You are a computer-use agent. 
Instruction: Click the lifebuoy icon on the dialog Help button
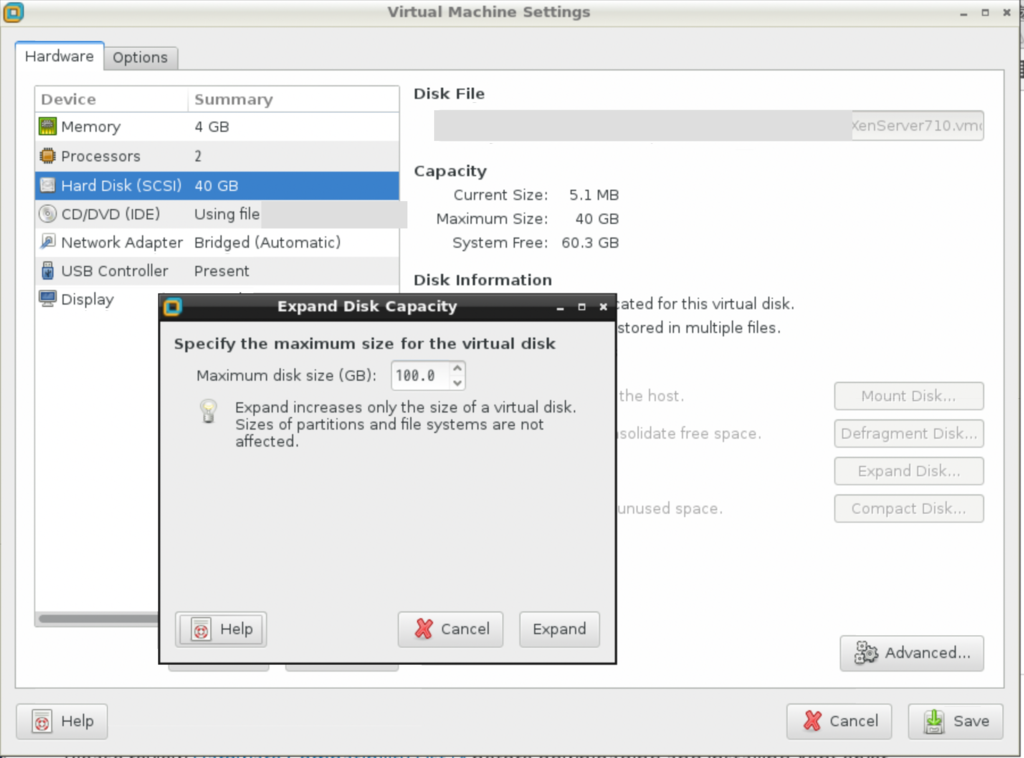pyautogui.click(x=201, y=629)
